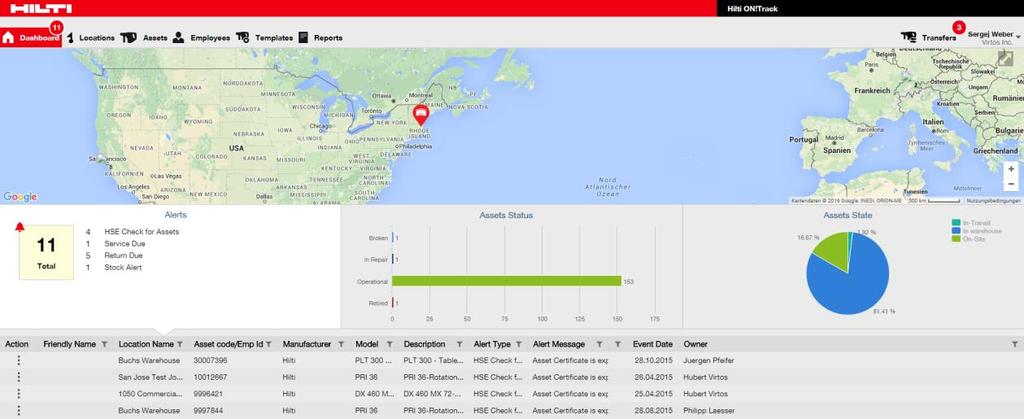Open the Employees menu

coord(210,38)
